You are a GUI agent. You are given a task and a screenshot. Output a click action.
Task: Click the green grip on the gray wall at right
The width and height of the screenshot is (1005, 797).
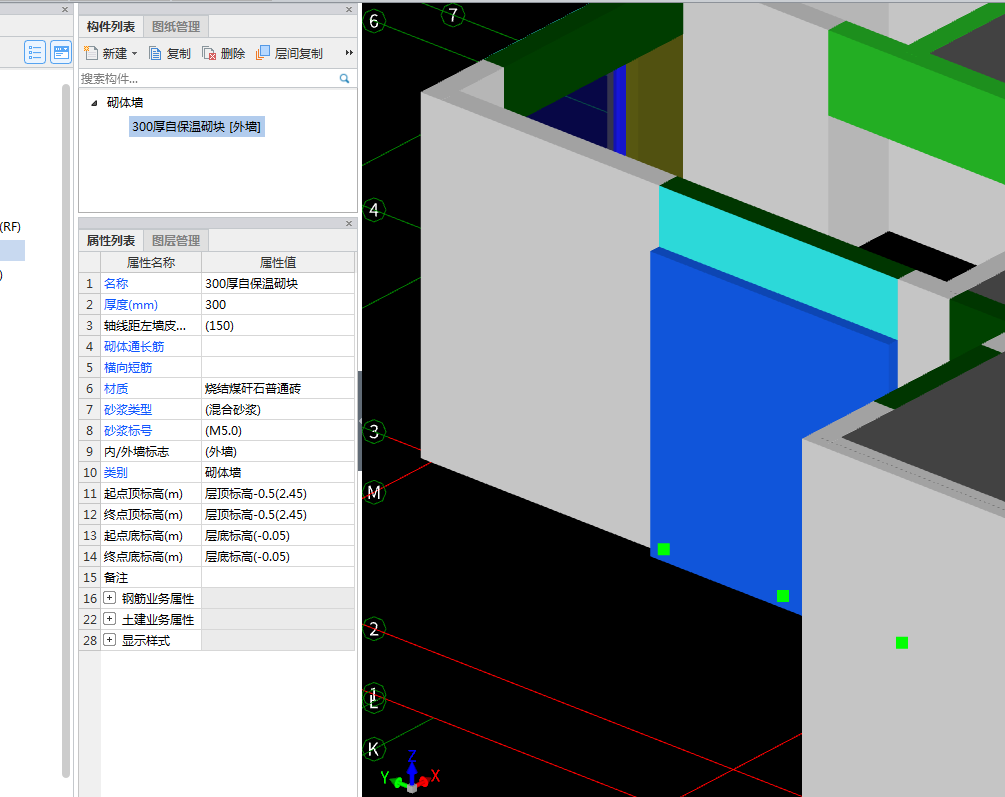(902, 642)
